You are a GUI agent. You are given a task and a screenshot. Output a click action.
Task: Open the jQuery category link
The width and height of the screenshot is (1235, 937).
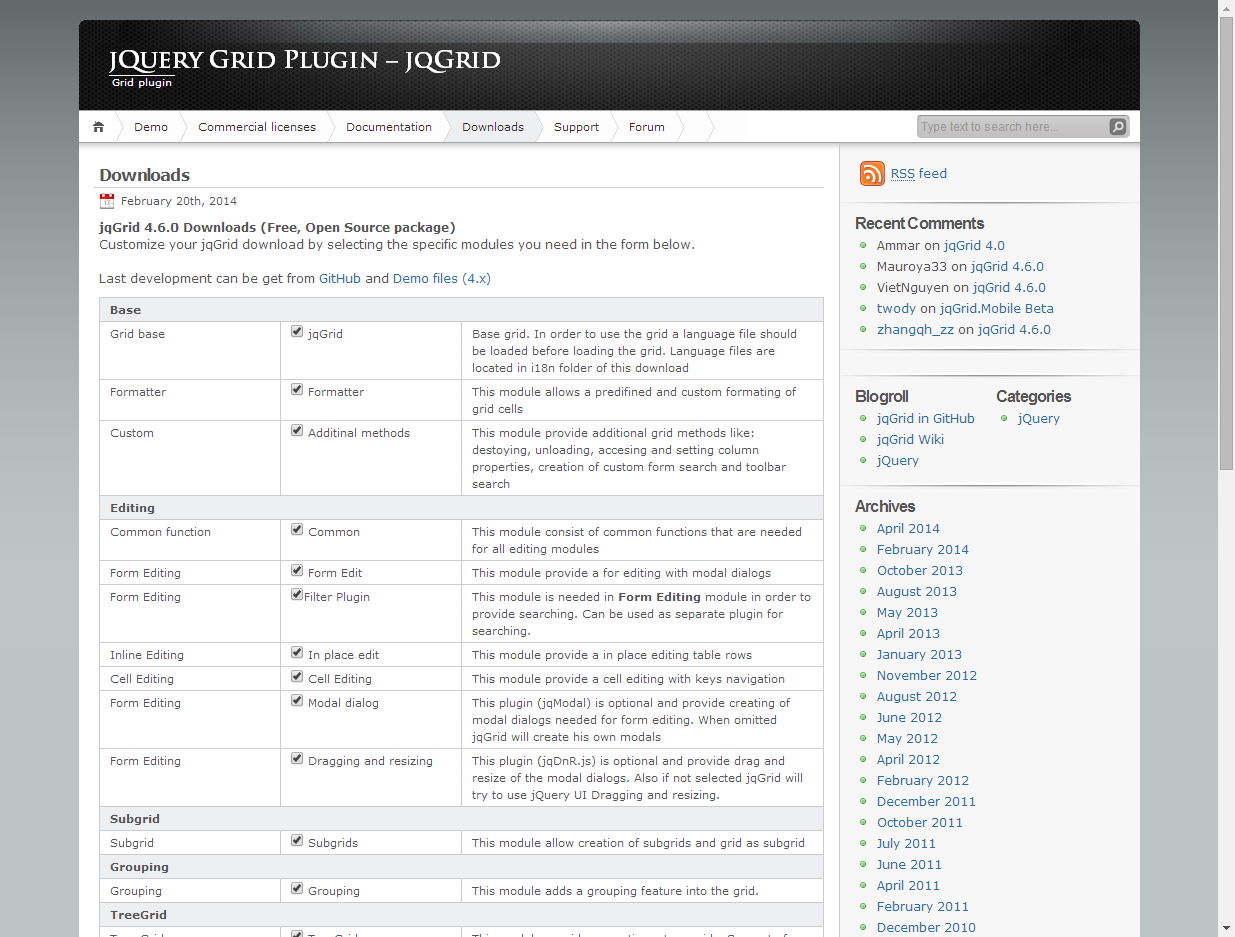pyautogui.click(x=1039, y=419)
